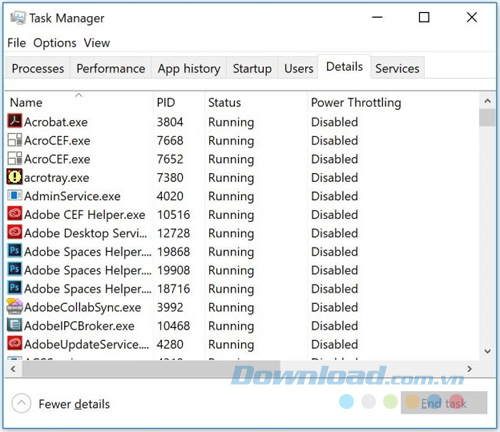Click the acrotray.exe yellow warning icon

(15, 177)
